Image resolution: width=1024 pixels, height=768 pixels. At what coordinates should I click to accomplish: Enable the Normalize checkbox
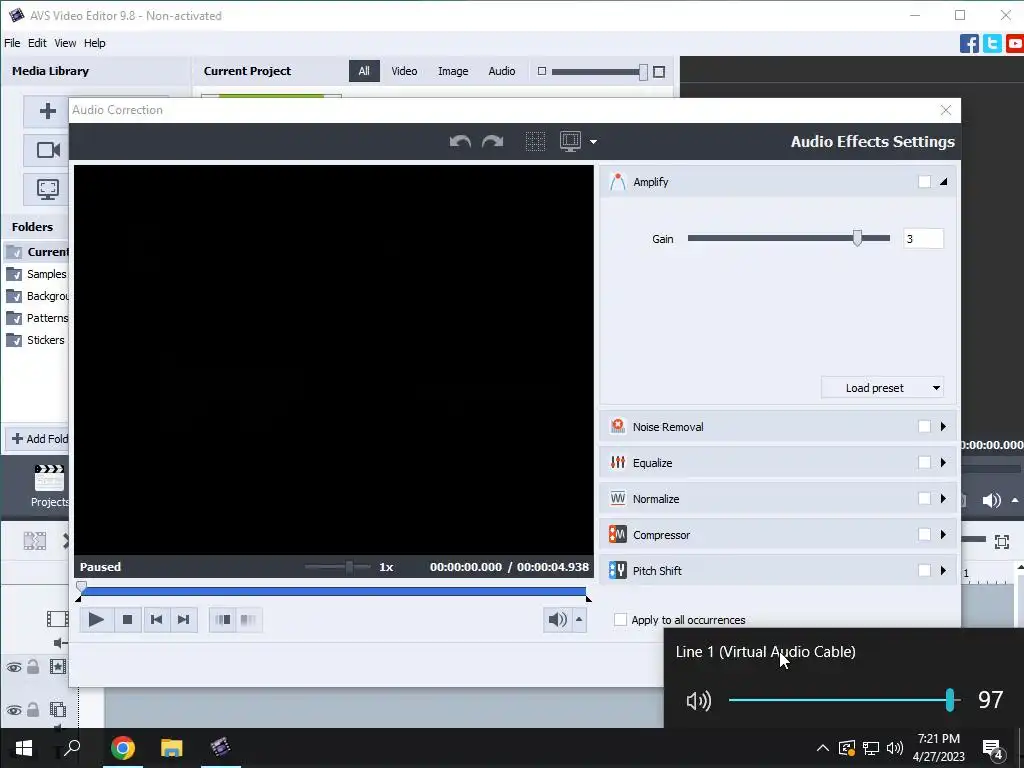[924, 498]
